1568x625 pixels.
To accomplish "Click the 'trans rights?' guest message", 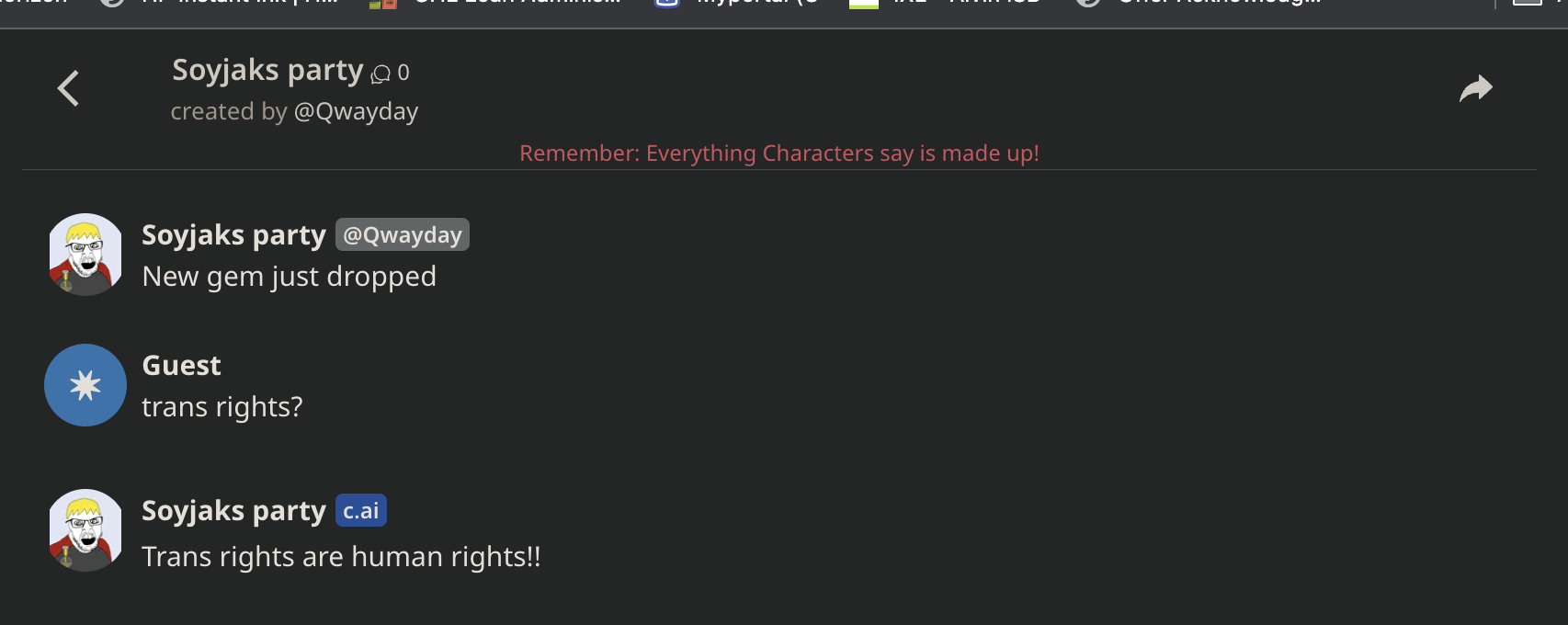I will (222, 407).
